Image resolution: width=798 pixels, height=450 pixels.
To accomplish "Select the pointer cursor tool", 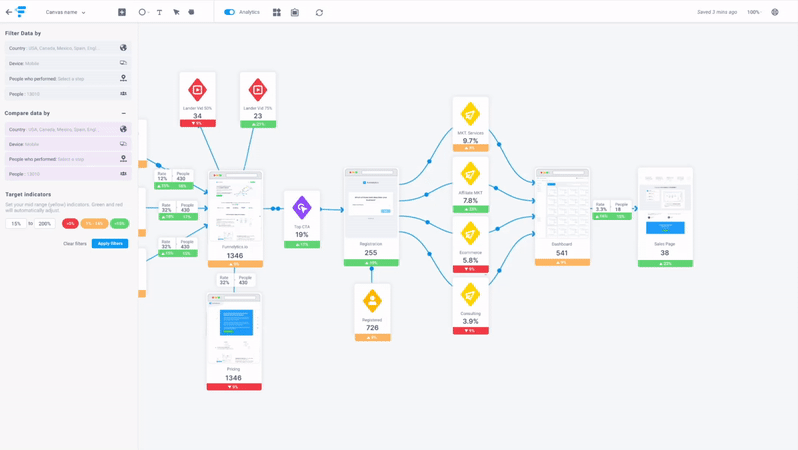I will pos(176,12).
